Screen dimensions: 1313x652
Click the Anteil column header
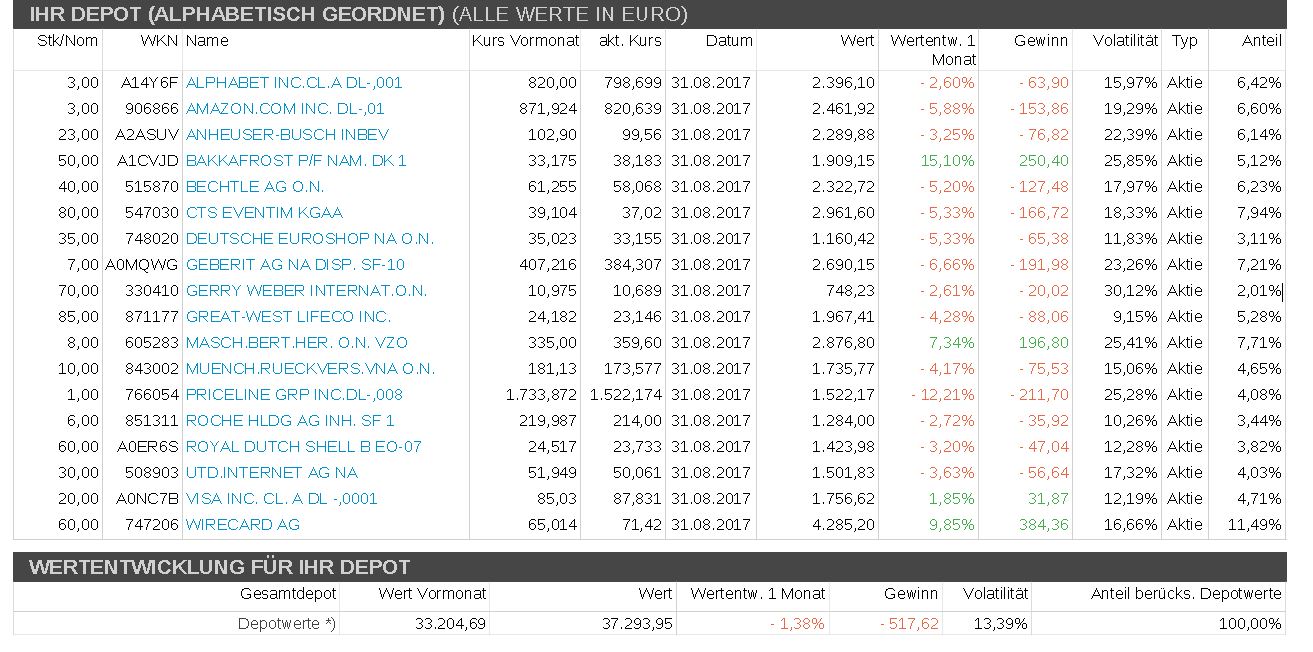point(1261,41)
